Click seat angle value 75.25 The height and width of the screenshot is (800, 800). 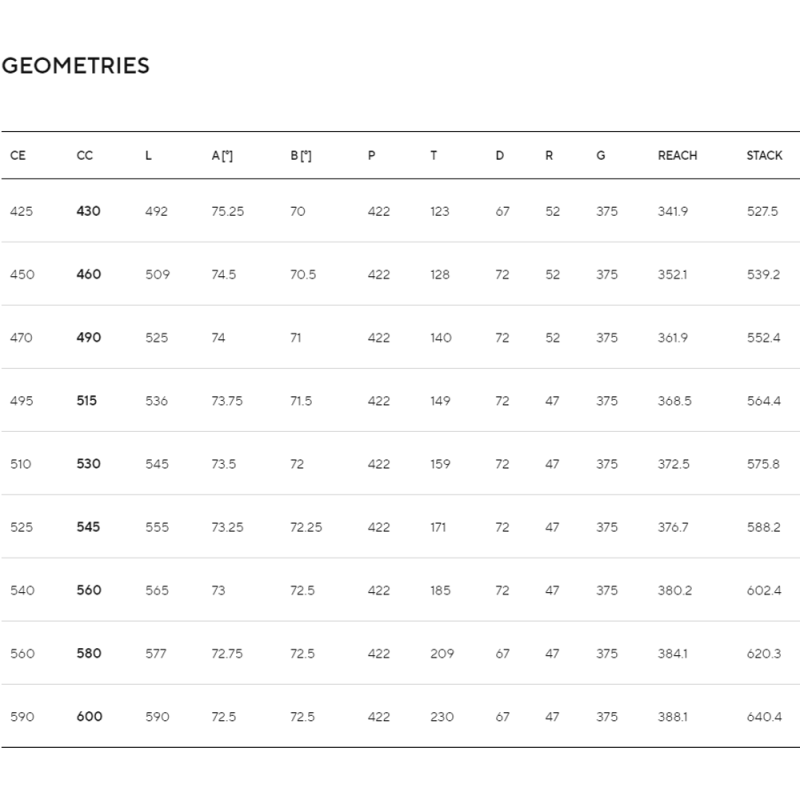[227, 212]
